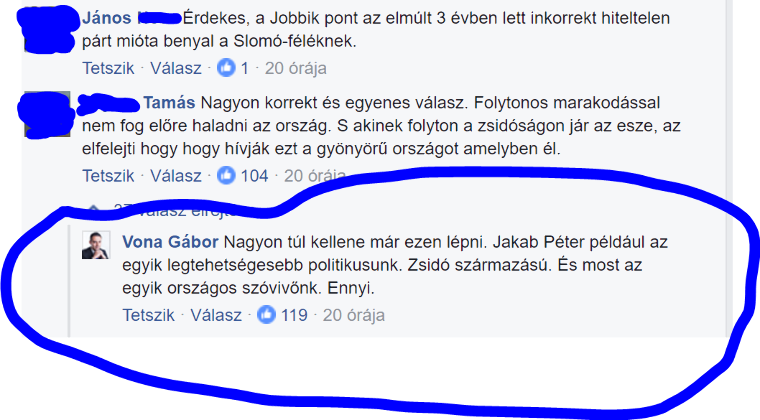Viewport: 760px width, 420px height.
Task: View the 104 likes count on Tamás's comment
Action: click(x=254, y=175)
